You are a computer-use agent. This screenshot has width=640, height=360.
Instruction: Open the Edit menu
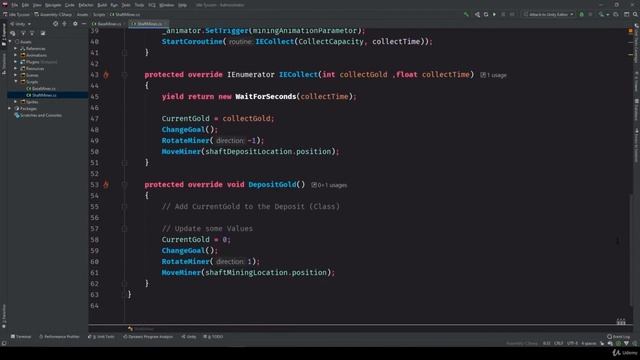25,5
